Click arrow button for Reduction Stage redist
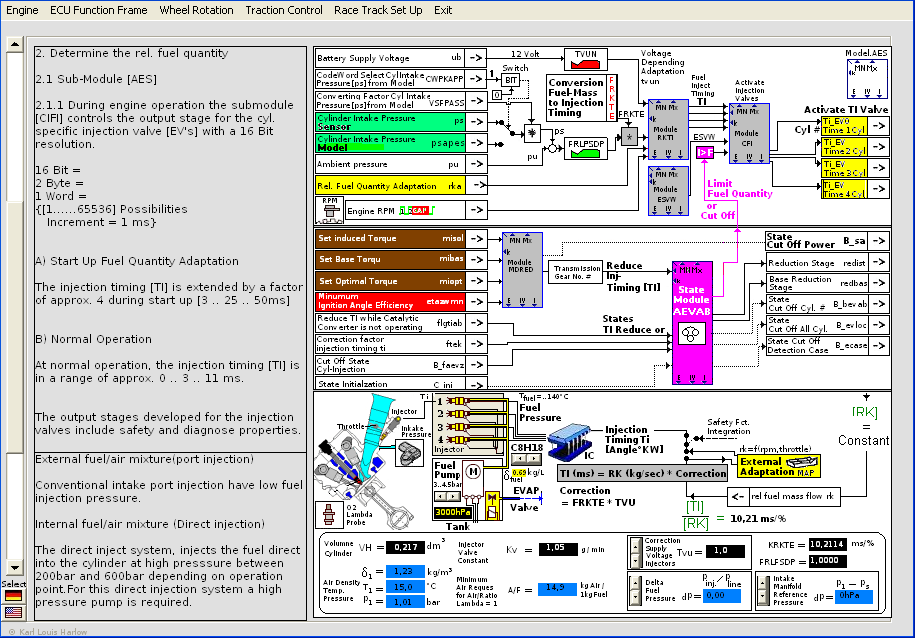This screenshot has height=638, width=915. [879, 262]
